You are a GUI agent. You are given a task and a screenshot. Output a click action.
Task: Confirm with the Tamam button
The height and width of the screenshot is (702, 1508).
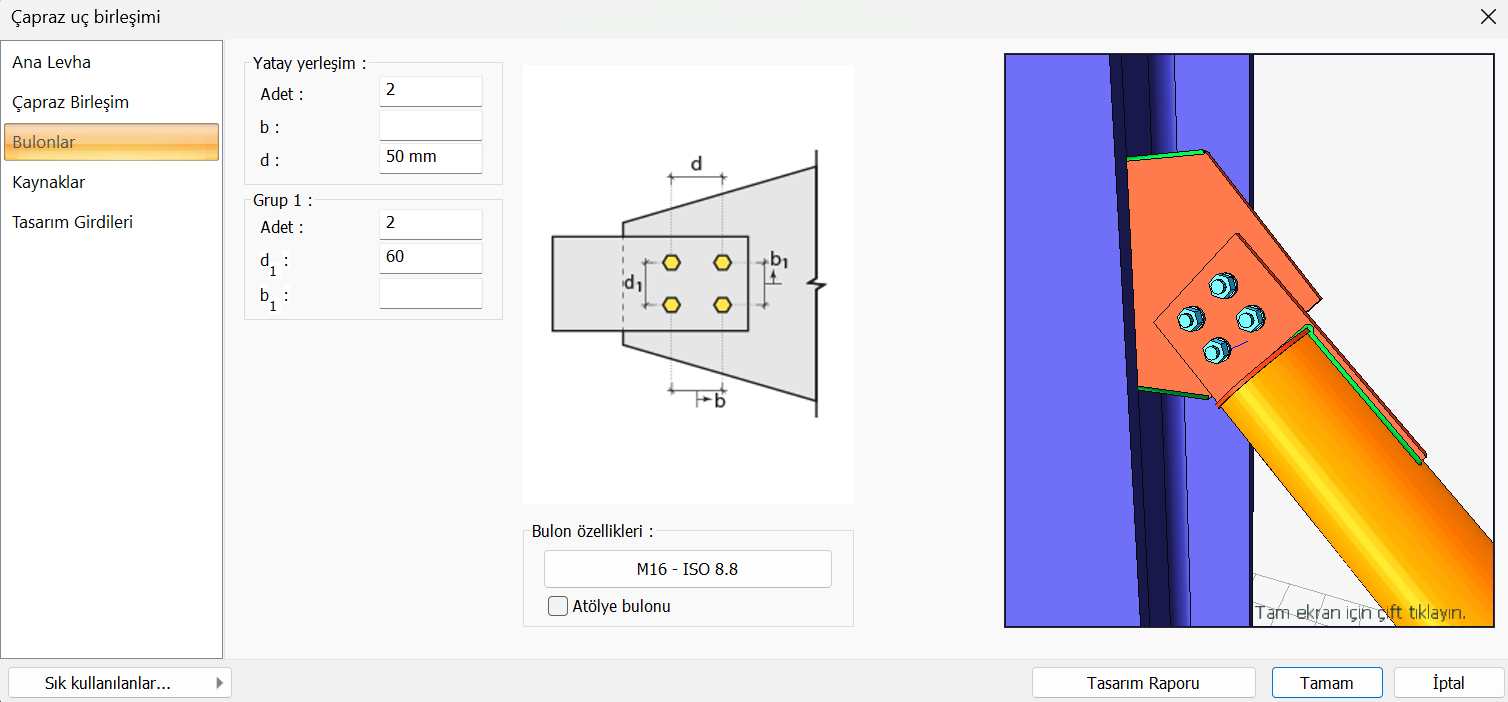(1326, 683)
